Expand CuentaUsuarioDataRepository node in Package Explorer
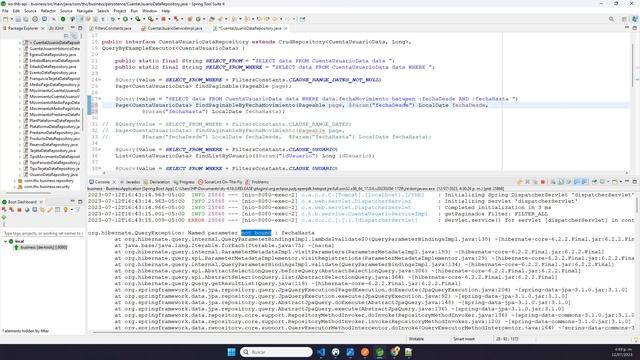This screenshot has height=360, width=640. click(20, 42)
